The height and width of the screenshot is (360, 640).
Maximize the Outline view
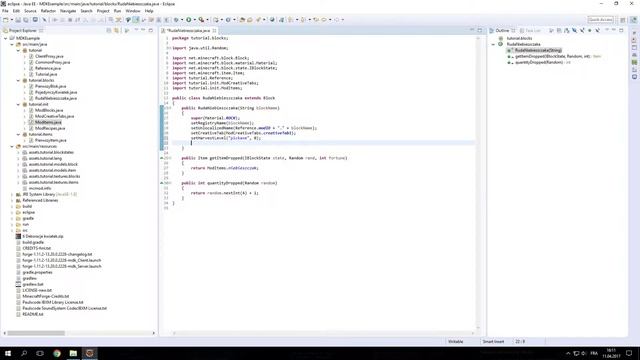point(621,31)
